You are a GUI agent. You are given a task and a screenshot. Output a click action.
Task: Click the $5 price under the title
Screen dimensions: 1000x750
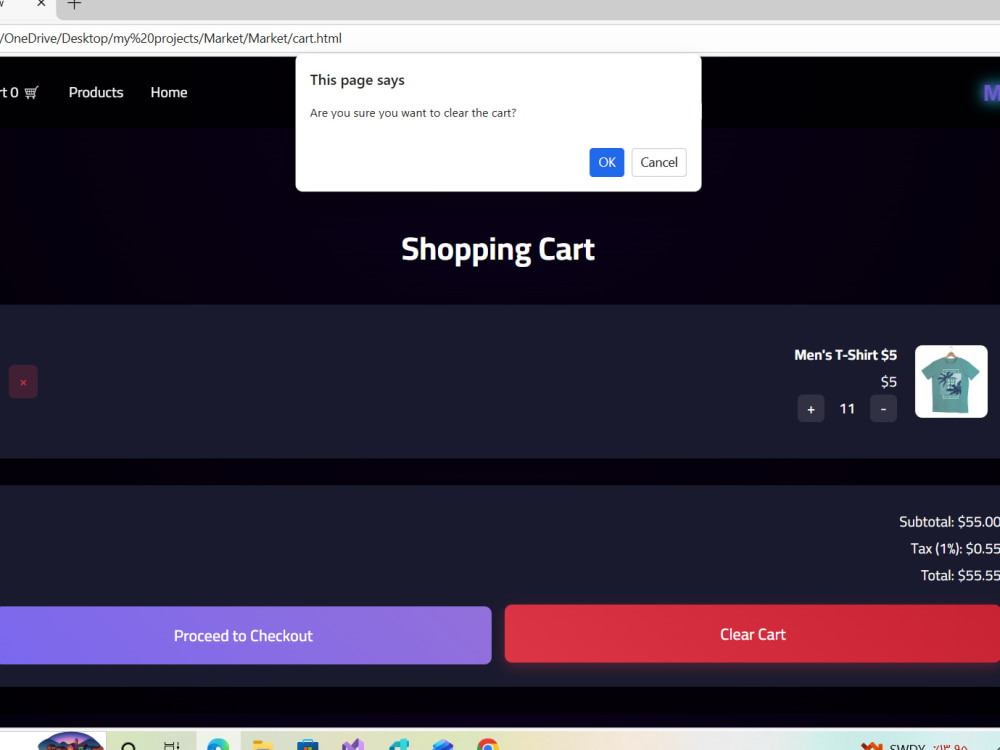(x=888, y=382)
